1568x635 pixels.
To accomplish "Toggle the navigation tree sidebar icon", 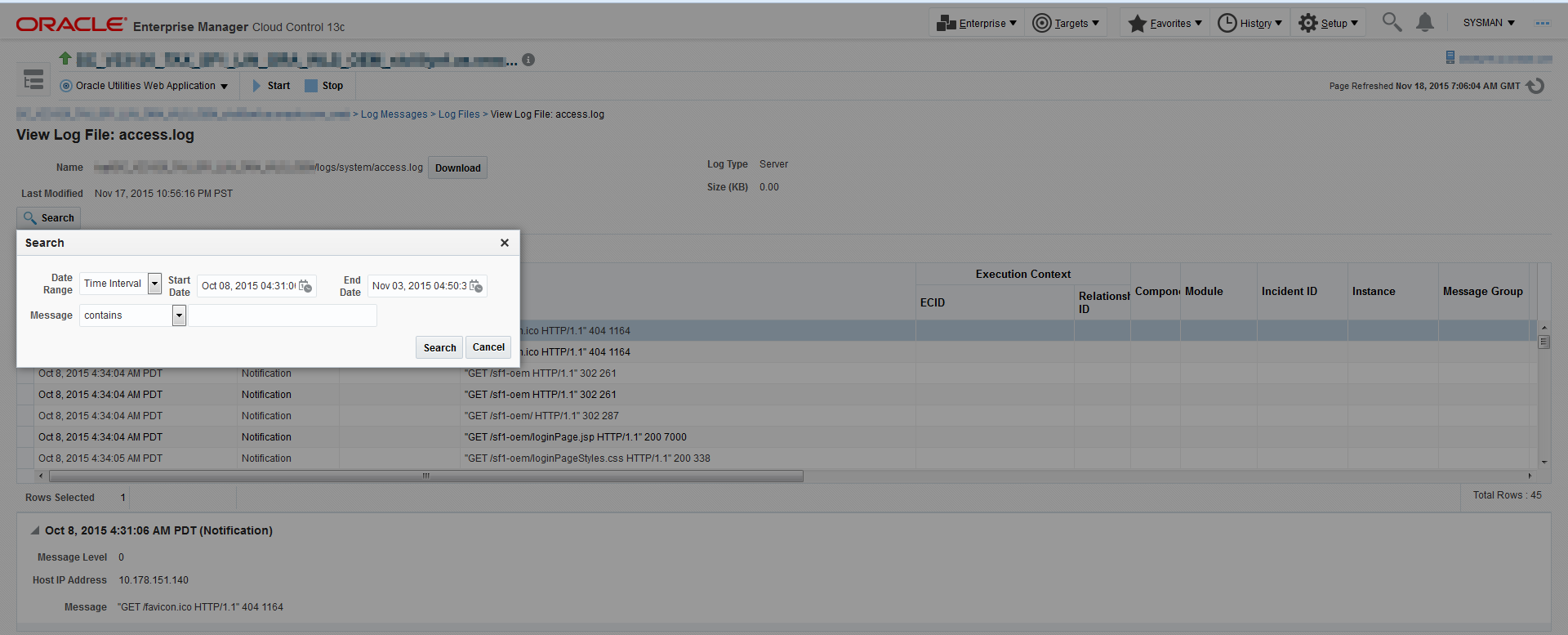I will (33, 80).
